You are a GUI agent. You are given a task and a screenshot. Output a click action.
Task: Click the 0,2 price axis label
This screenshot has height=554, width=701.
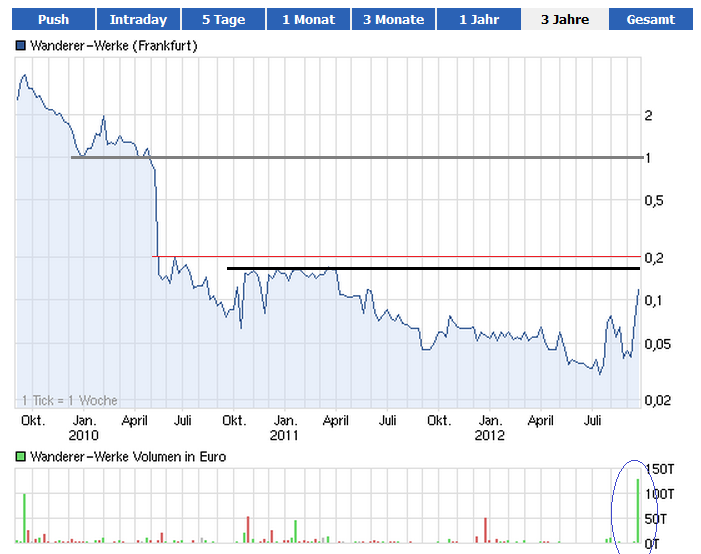[654, 258]
